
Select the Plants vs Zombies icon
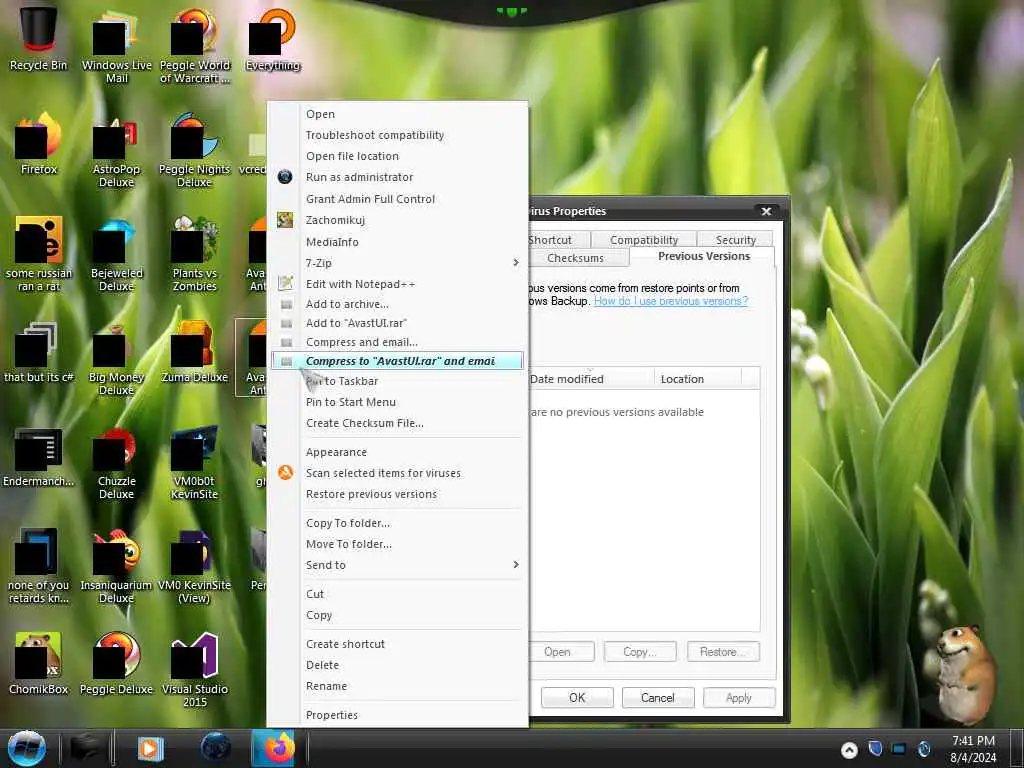point(195,253)
